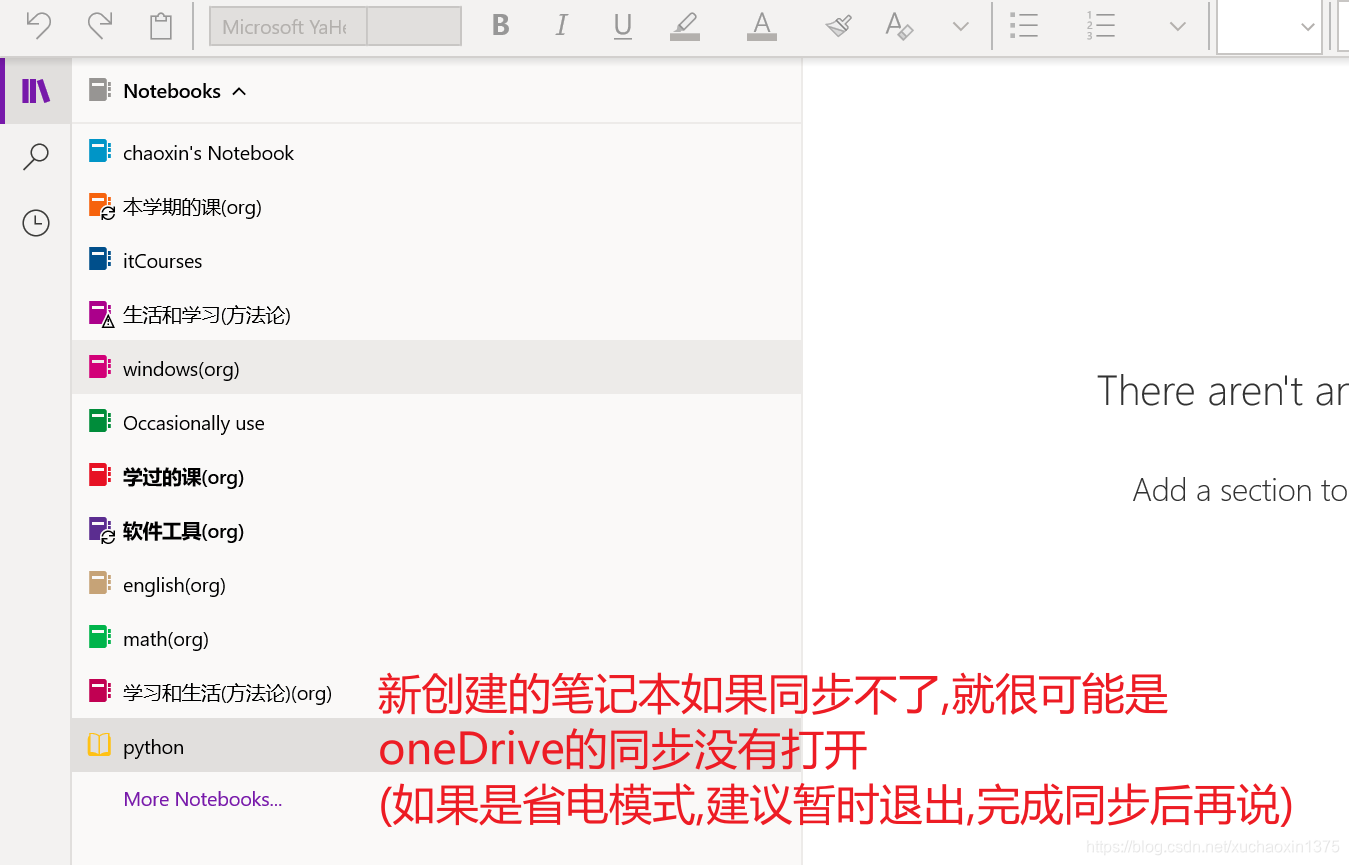Open the 生活和学习(方法论) notebook
Image resolution: width=1349 pixels, height=865 pixels.
(437, 315)
